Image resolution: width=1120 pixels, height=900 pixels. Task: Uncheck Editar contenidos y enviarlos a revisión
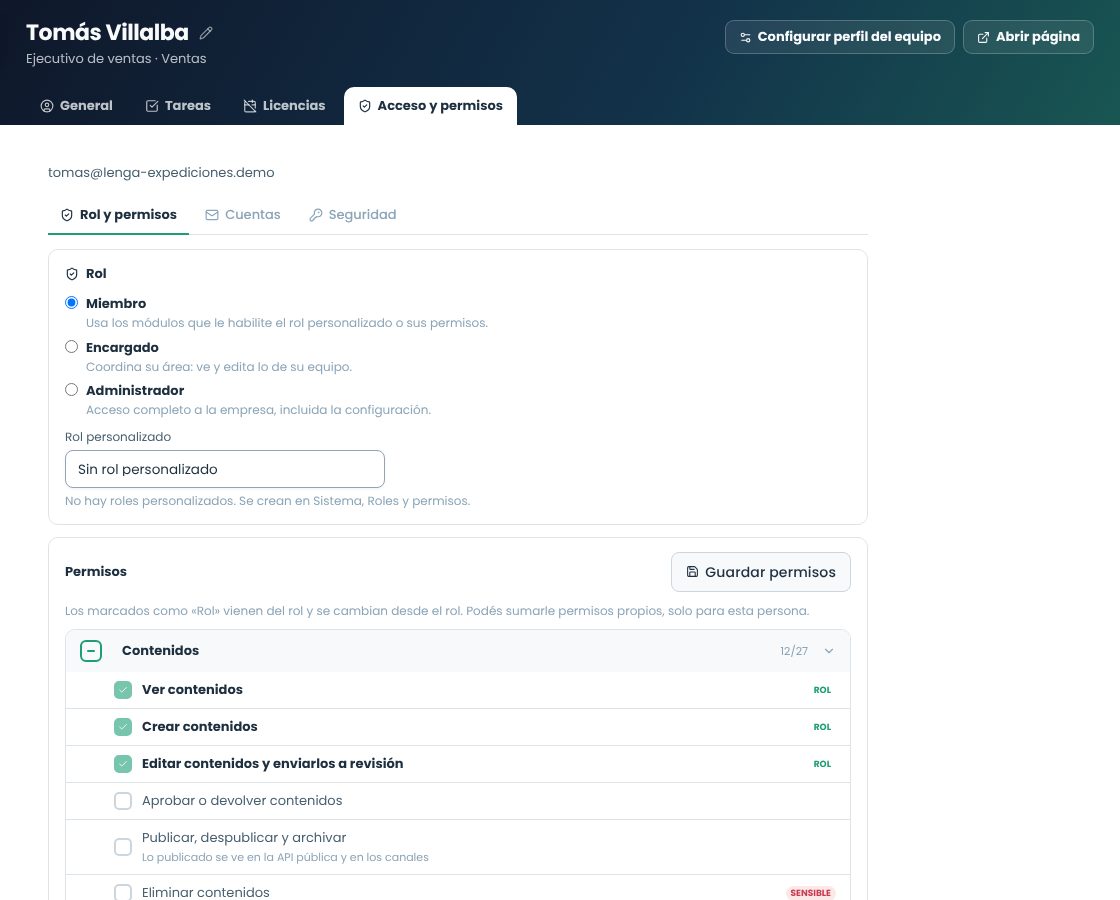pyautogui.click(x=123, y=764)
